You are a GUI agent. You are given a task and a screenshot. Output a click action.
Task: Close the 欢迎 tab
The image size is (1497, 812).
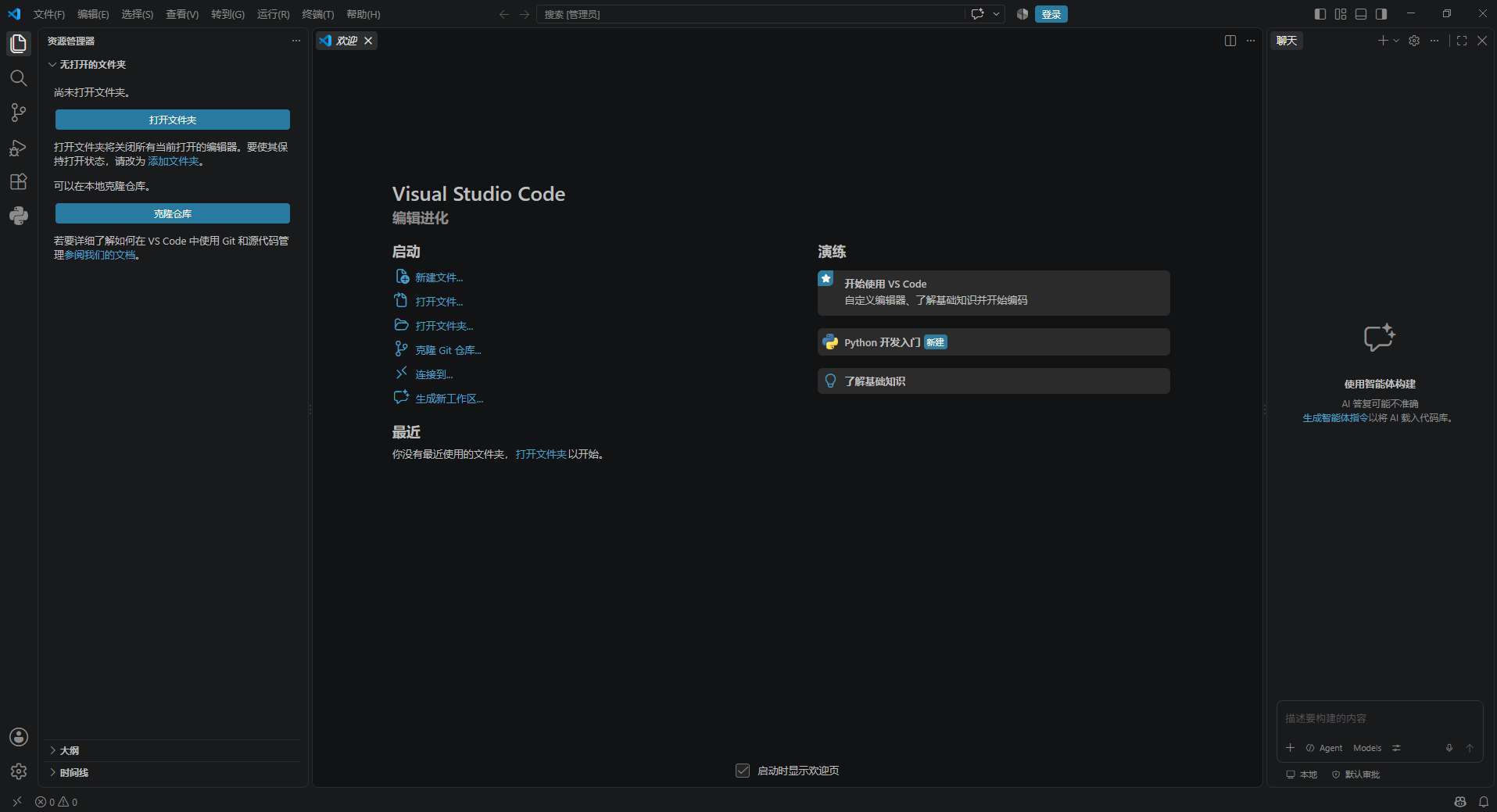(x=368, y=41)
